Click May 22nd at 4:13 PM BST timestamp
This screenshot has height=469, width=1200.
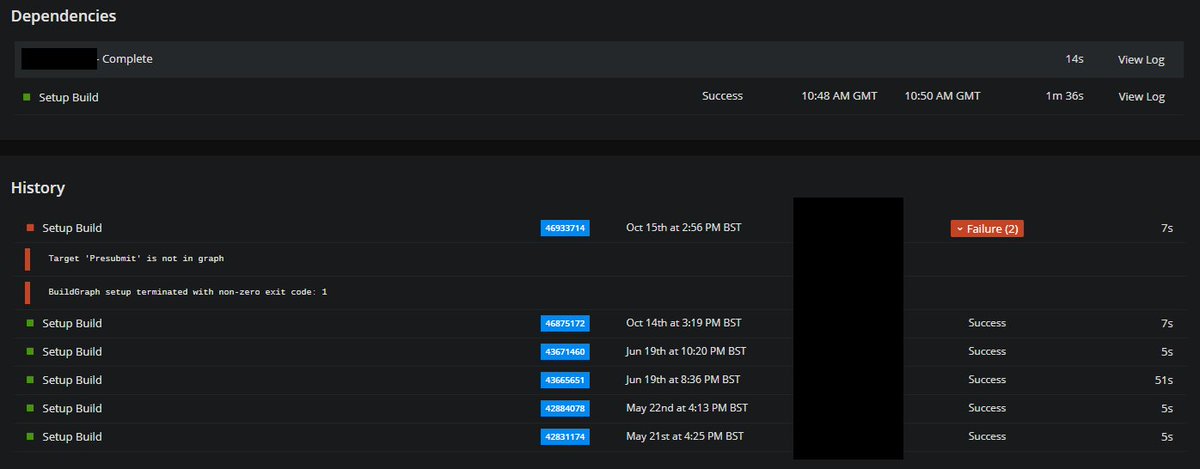click(687, 408)
